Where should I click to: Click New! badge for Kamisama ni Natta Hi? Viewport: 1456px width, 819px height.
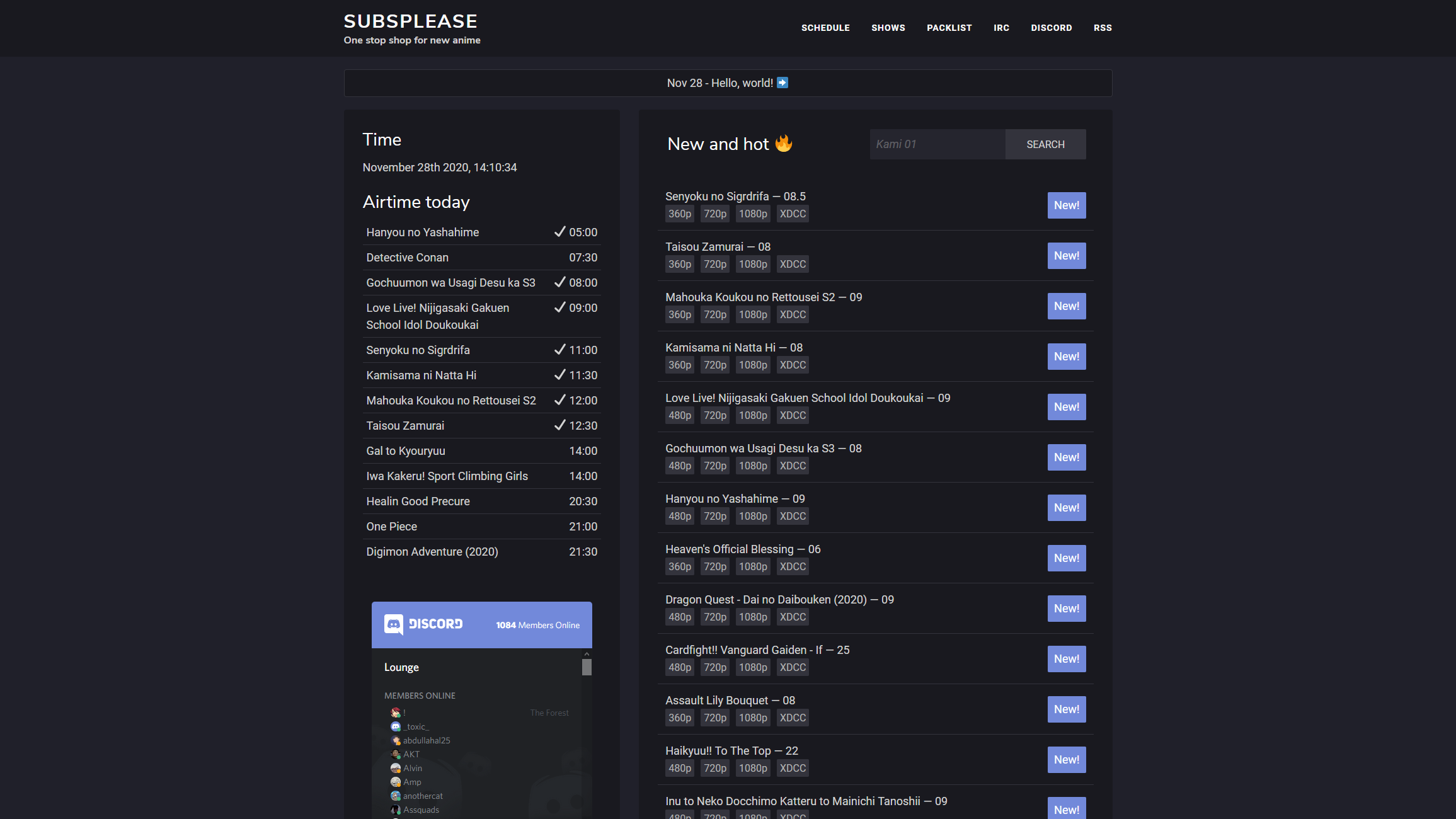[x=1067, y=357]
